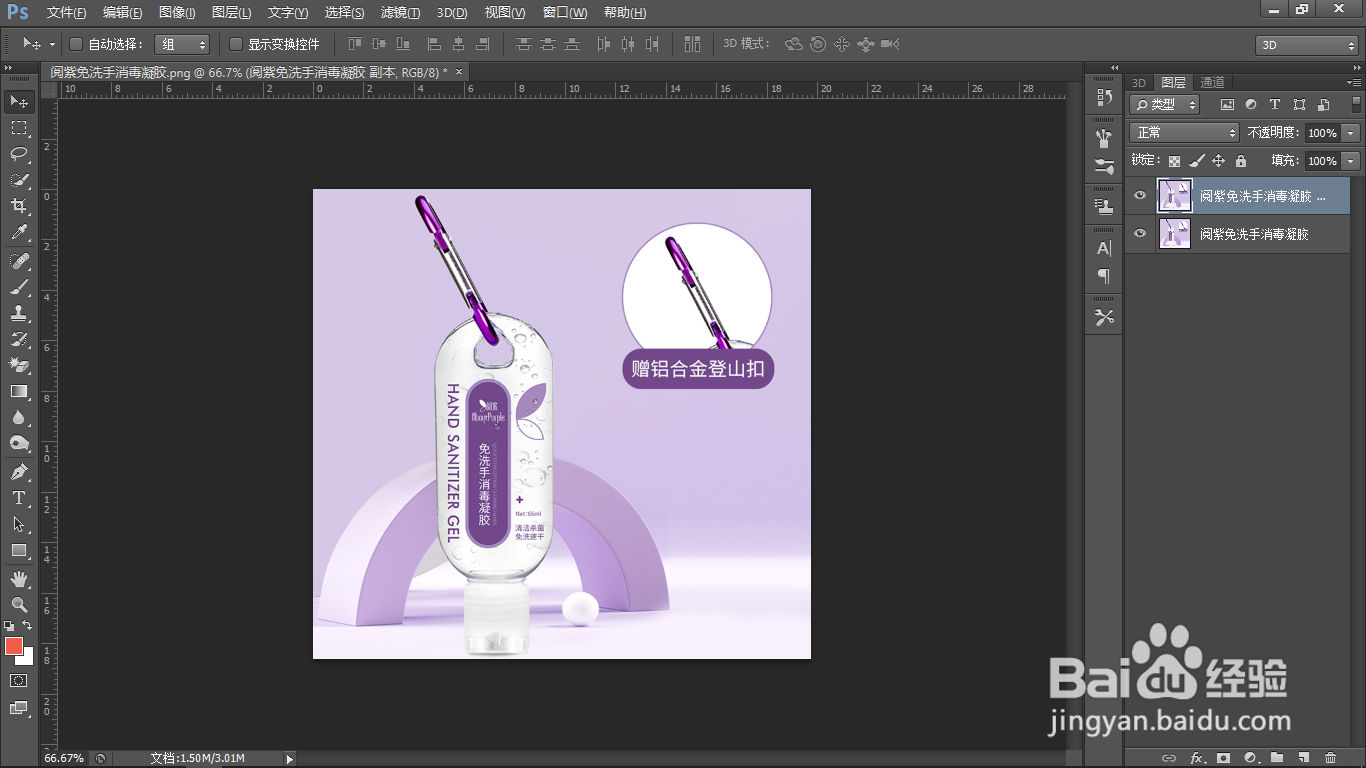Image resolution: width=1366 pixels, height=768 pixels.
Task: Open the 正常 blend mode dropdown
Action: click(x=1185, y=132)
